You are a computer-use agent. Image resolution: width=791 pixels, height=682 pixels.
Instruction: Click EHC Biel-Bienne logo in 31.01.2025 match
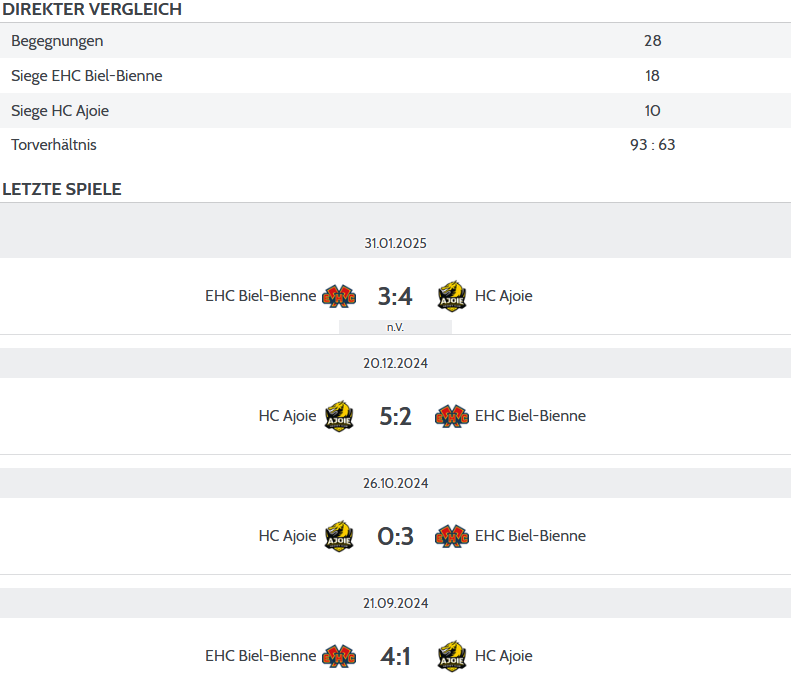click(x=339, y=296)
